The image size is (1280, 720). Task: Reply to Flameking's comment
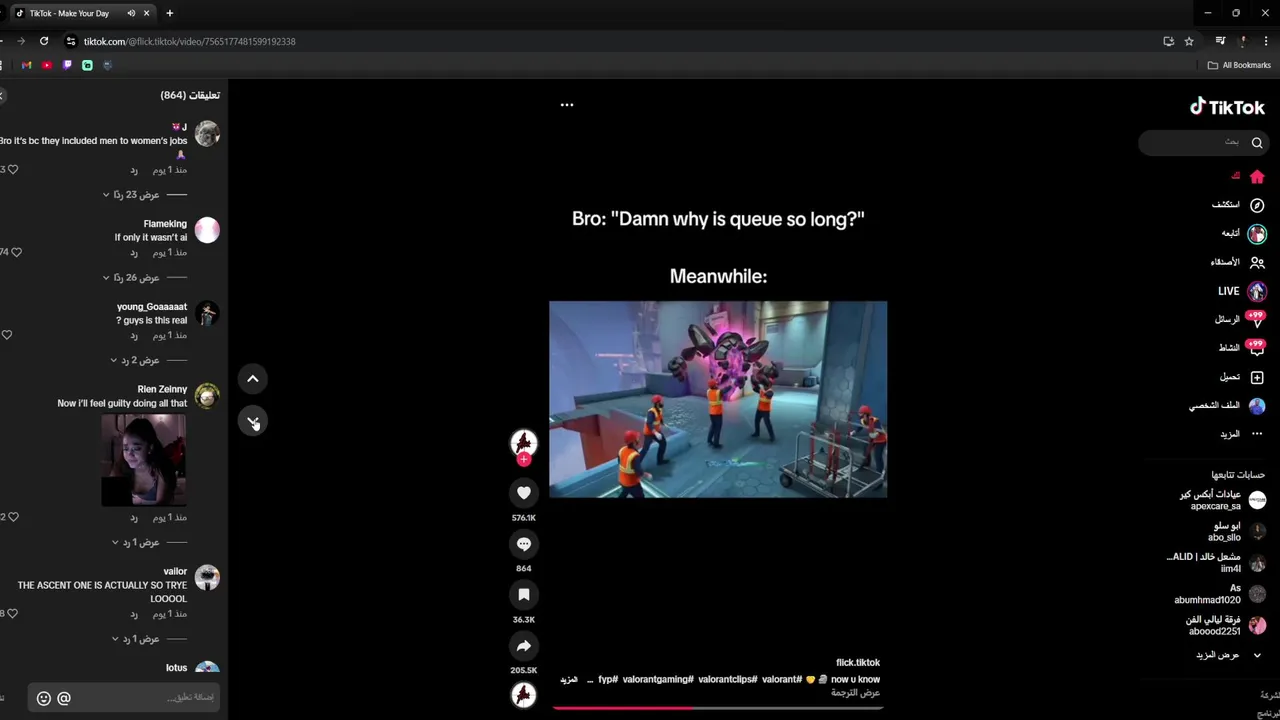tap(133, 253)
